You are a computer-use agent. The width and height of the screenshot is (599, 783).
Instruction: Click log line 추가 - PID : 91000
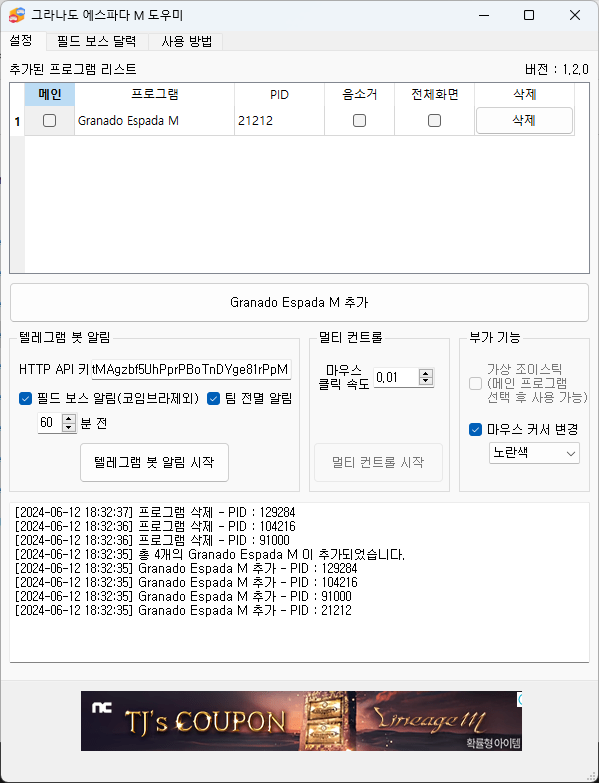pos(183,596)
